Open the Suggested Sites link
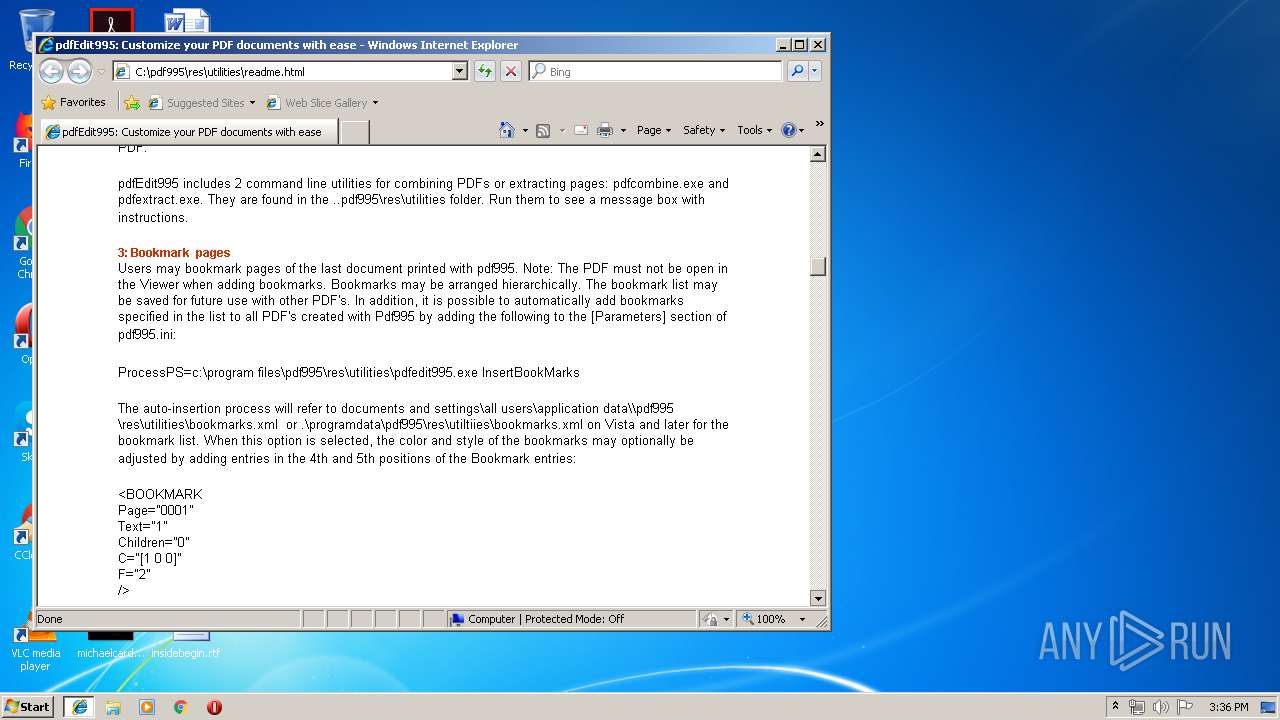 [201, 102]
